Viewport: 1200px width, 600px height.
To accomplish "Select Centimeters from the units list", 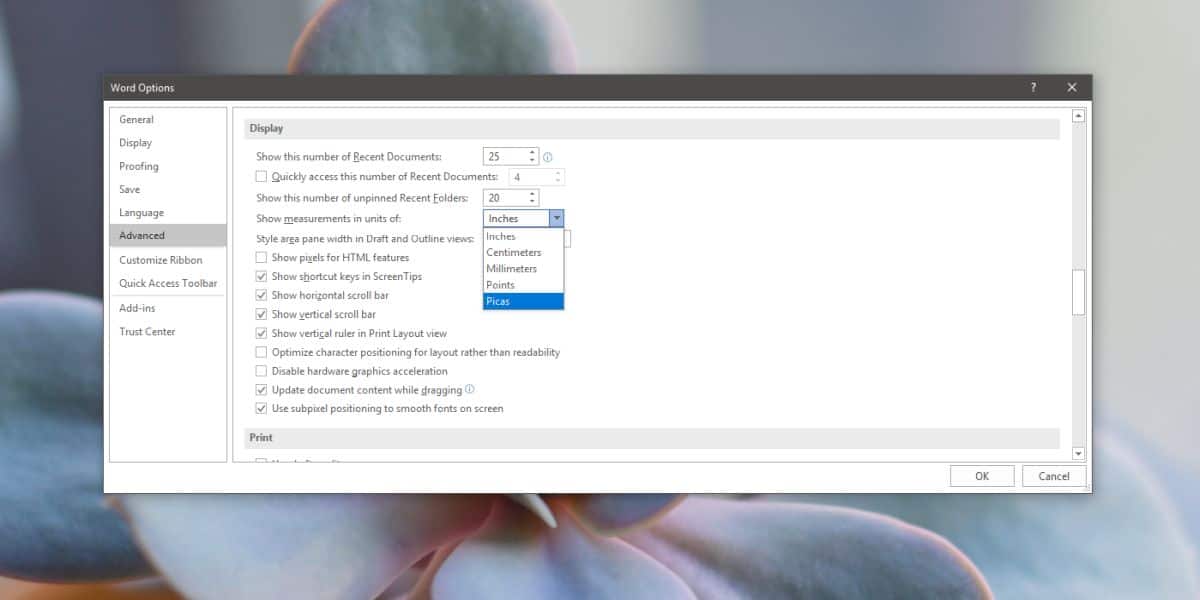I will tap(513, 252).
